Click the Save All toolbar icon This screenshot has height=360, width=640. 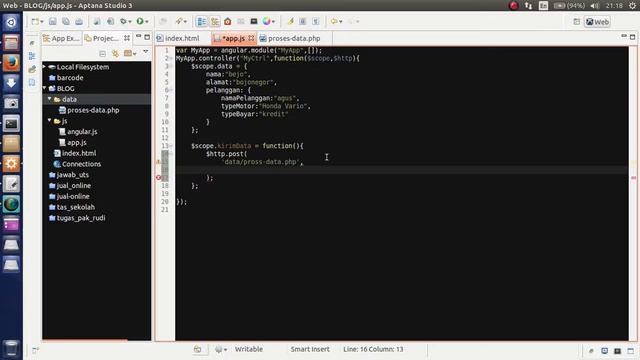point(65,21)
